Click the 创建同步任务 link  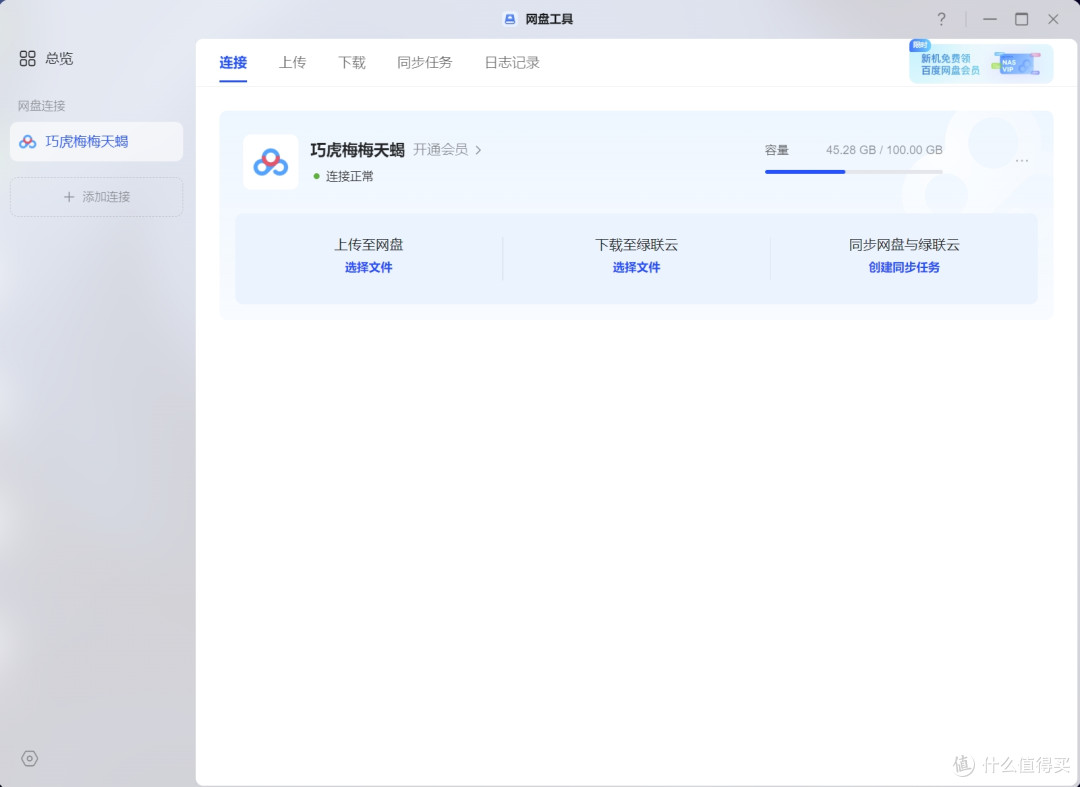click(904, 267)
